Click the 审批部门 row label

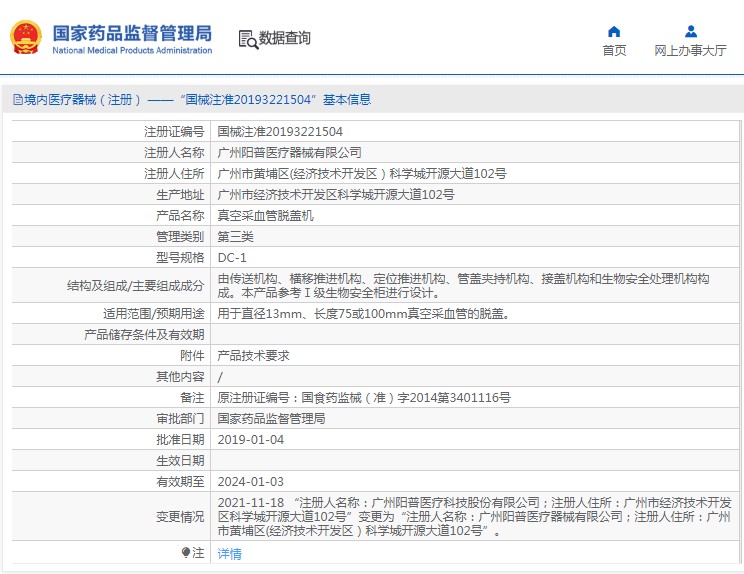(x=180, y=418)
